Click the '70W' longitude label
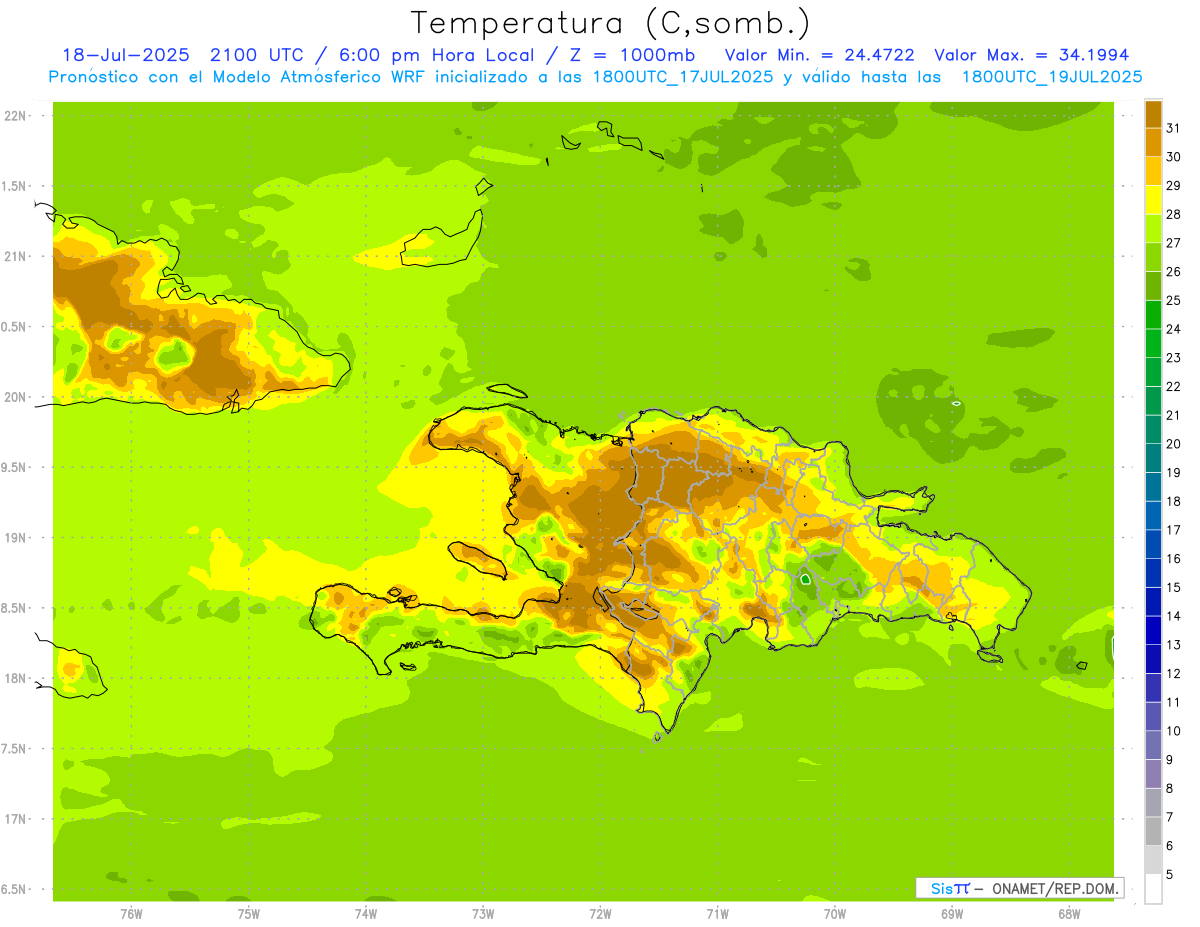This screenshot has width=1200, height=927. click(835, 914)
